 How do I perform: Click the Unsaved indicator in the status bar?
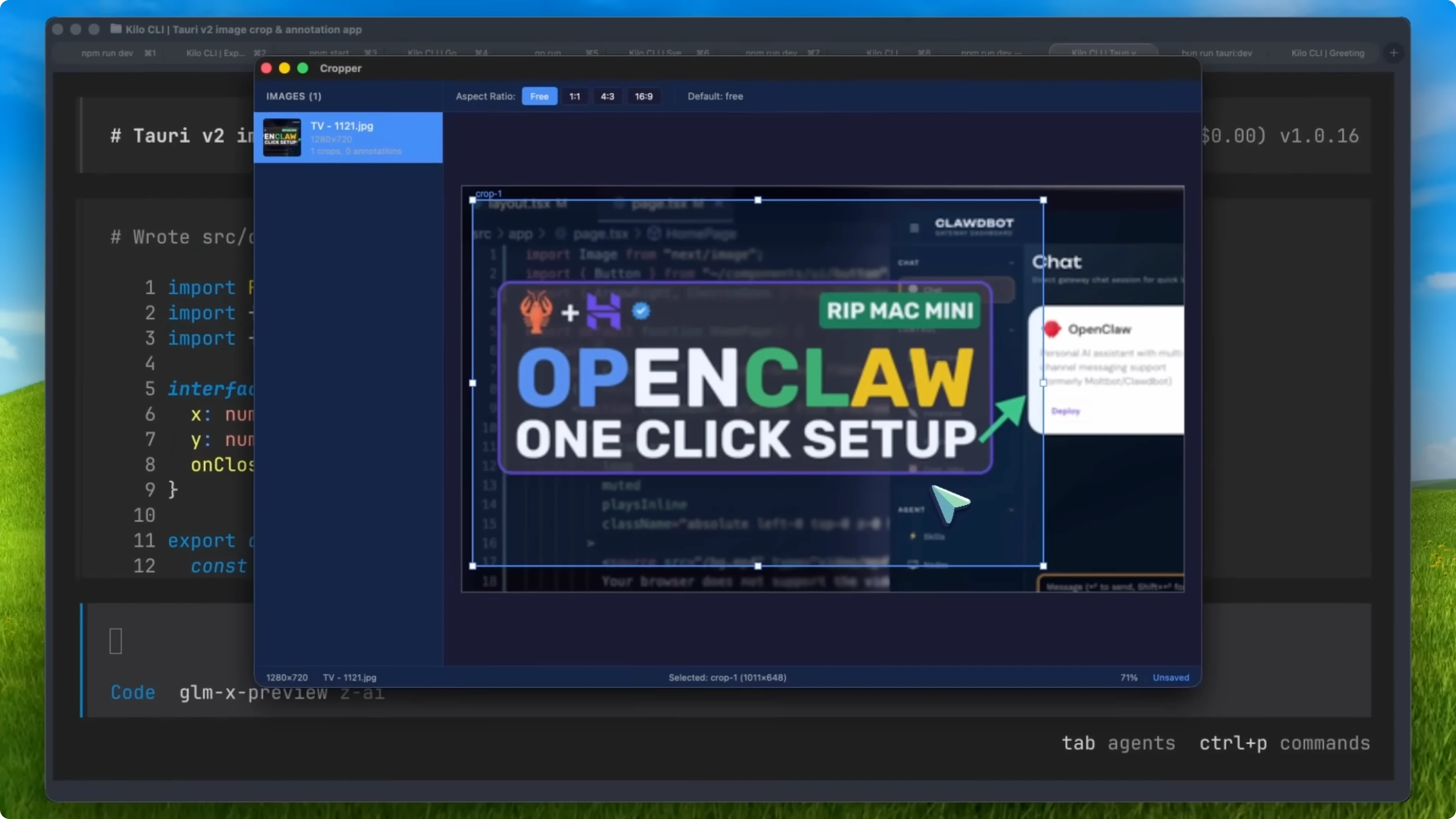point(1171,677)
